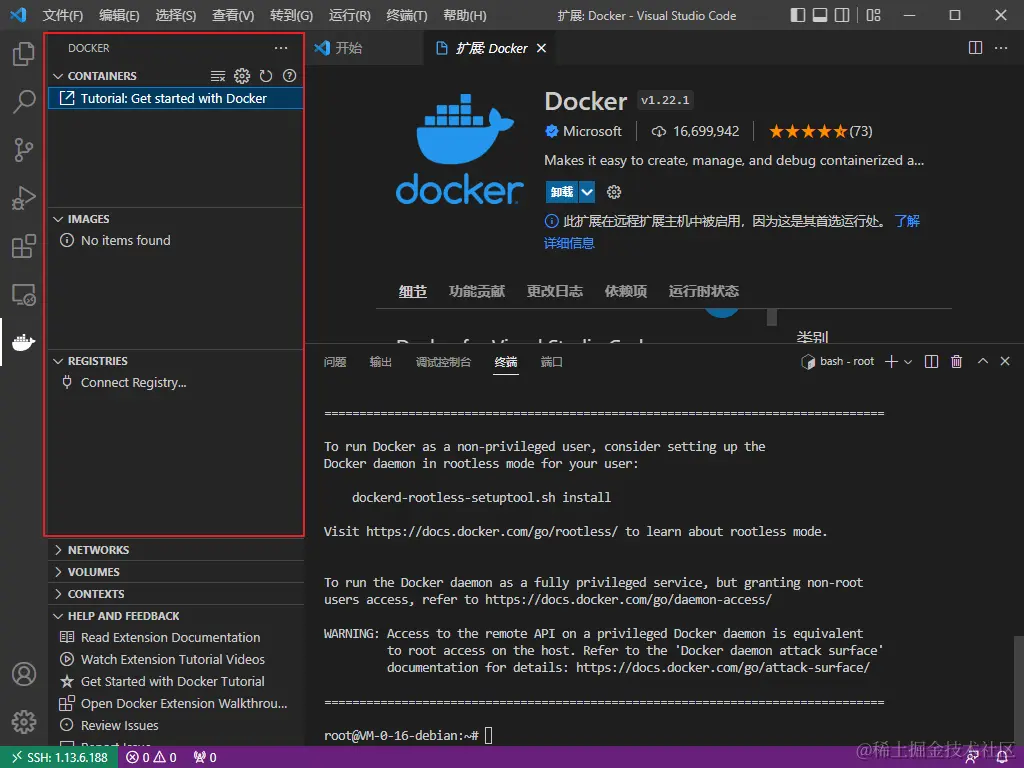This screenshot has width=1024, height=768.
Task: Click the forwarded ports status indicator
Action: coord(204,758)
